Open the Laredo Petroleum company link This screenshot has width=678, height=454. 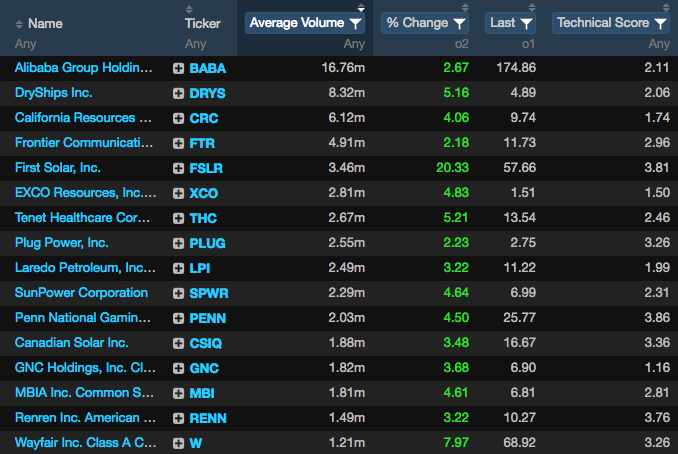coord(85,268)
